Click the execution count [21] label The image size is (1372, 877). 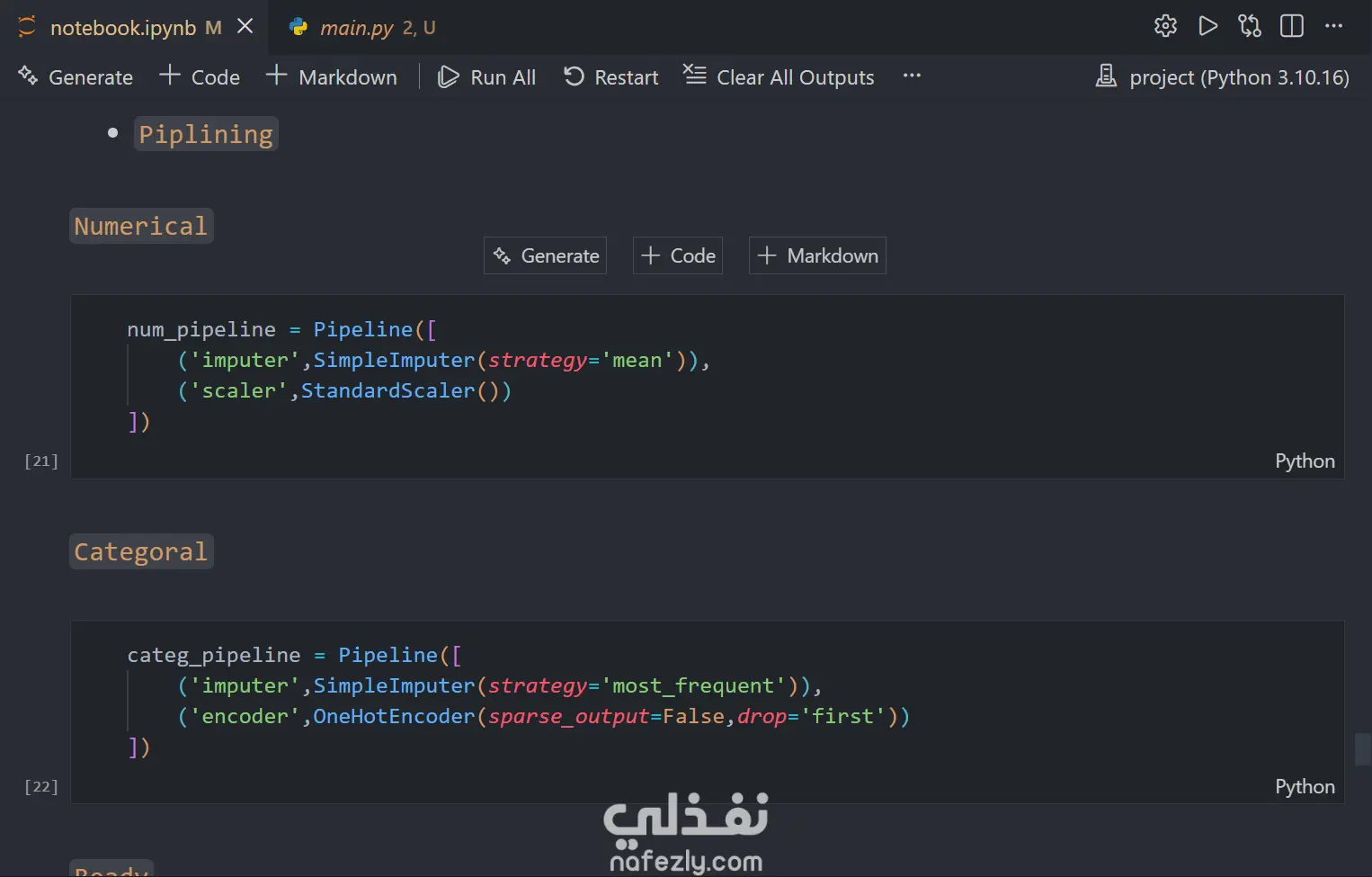pyautogui.click(x=41, y=461)
